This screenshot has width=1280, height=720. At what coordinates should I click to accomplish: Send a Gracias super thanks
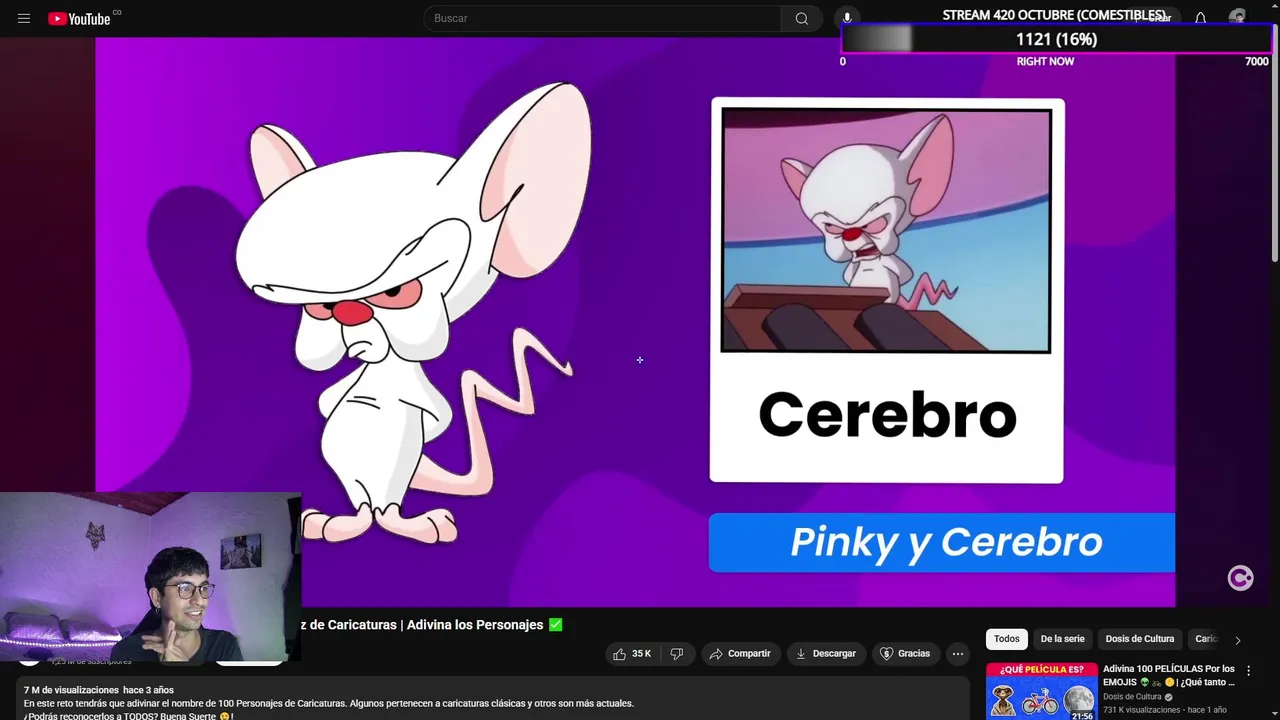tap(905, 653)
